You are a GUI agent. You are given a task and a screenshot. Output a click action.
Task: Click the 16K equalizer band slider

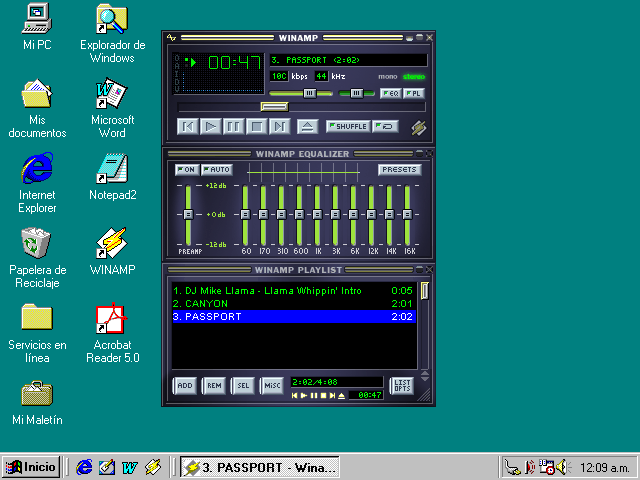tap(407, 214)
